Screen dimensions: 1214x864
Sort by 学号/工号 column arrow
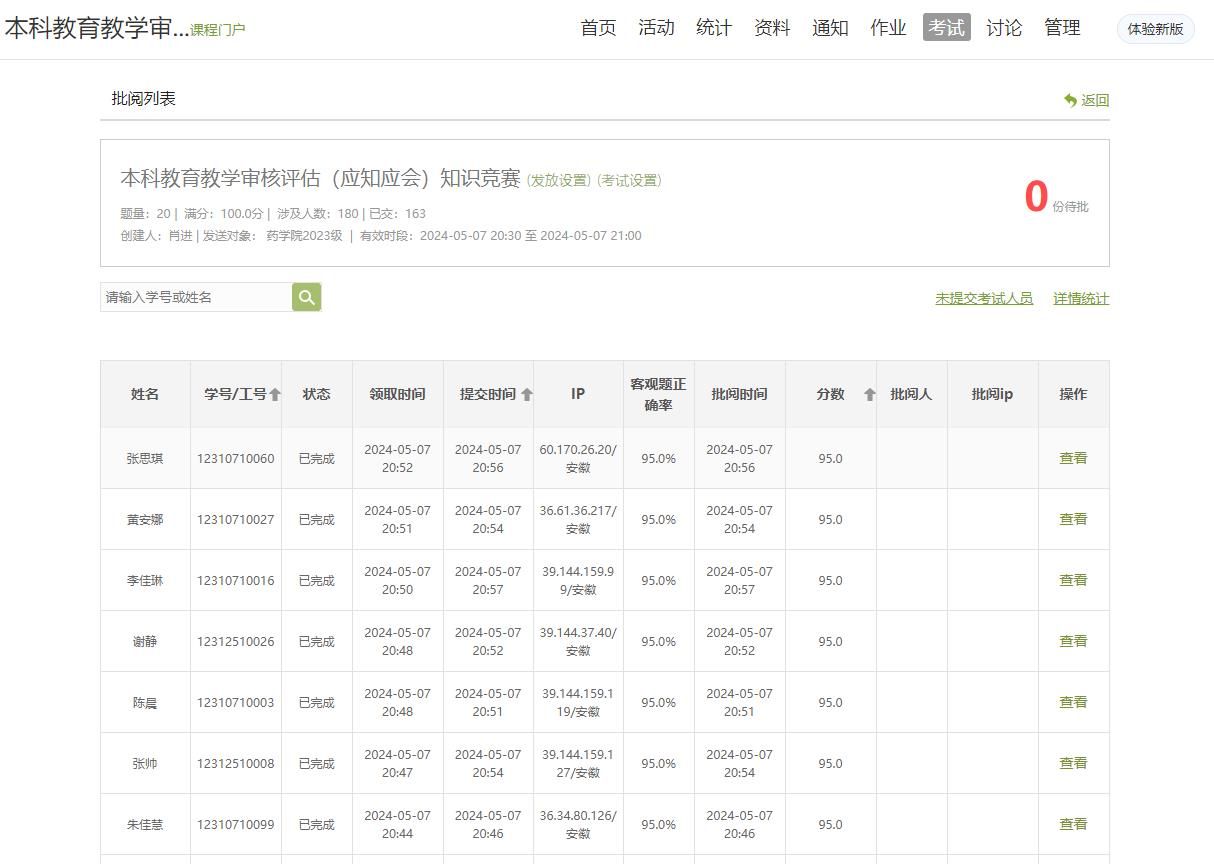click(x=275, y=395)
